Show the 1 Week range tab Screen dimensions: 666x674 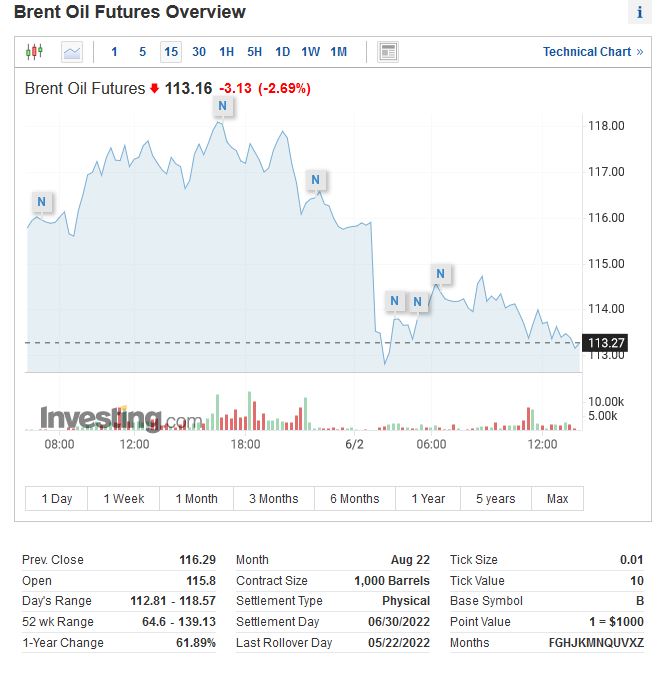[x=124, y=499]
